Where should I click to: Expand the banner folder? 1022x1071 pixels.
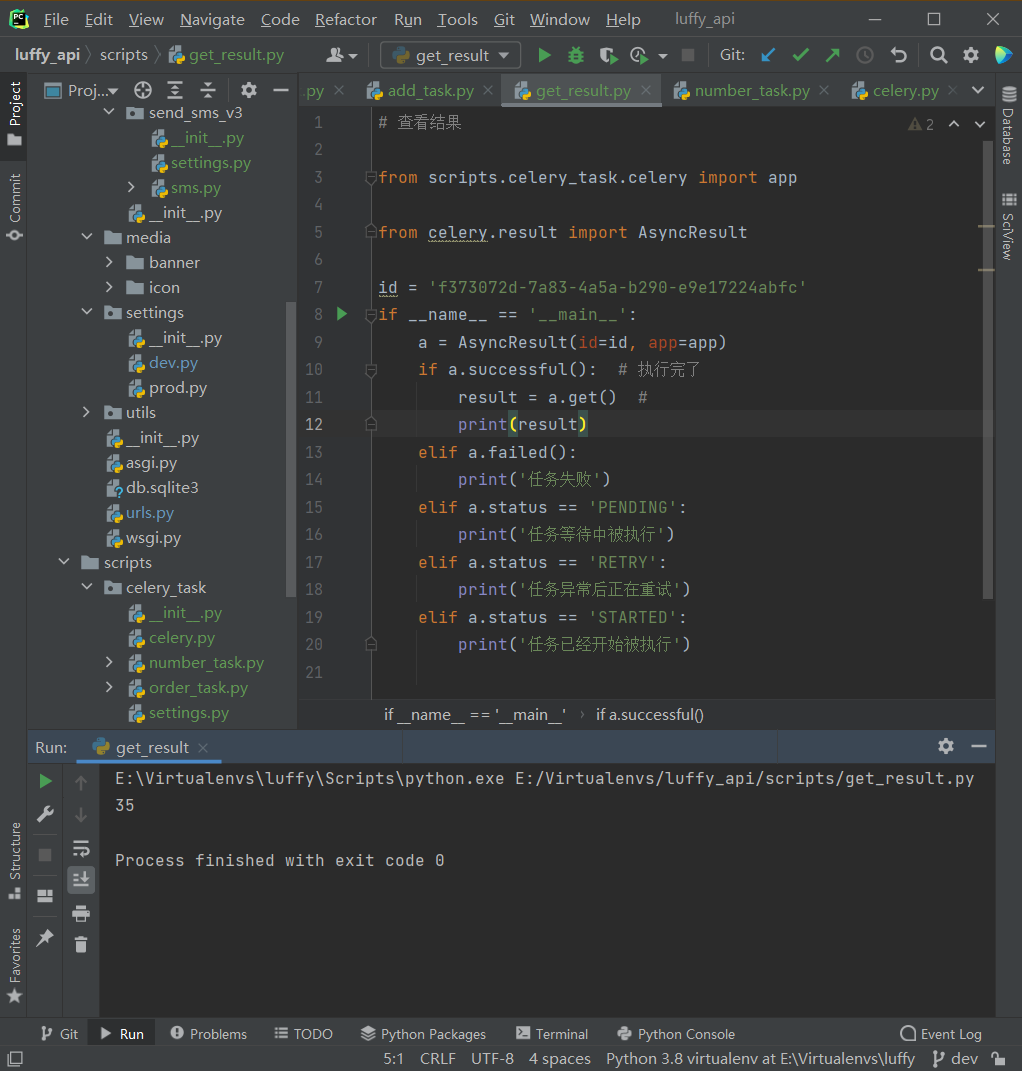(x=110, y=262)
